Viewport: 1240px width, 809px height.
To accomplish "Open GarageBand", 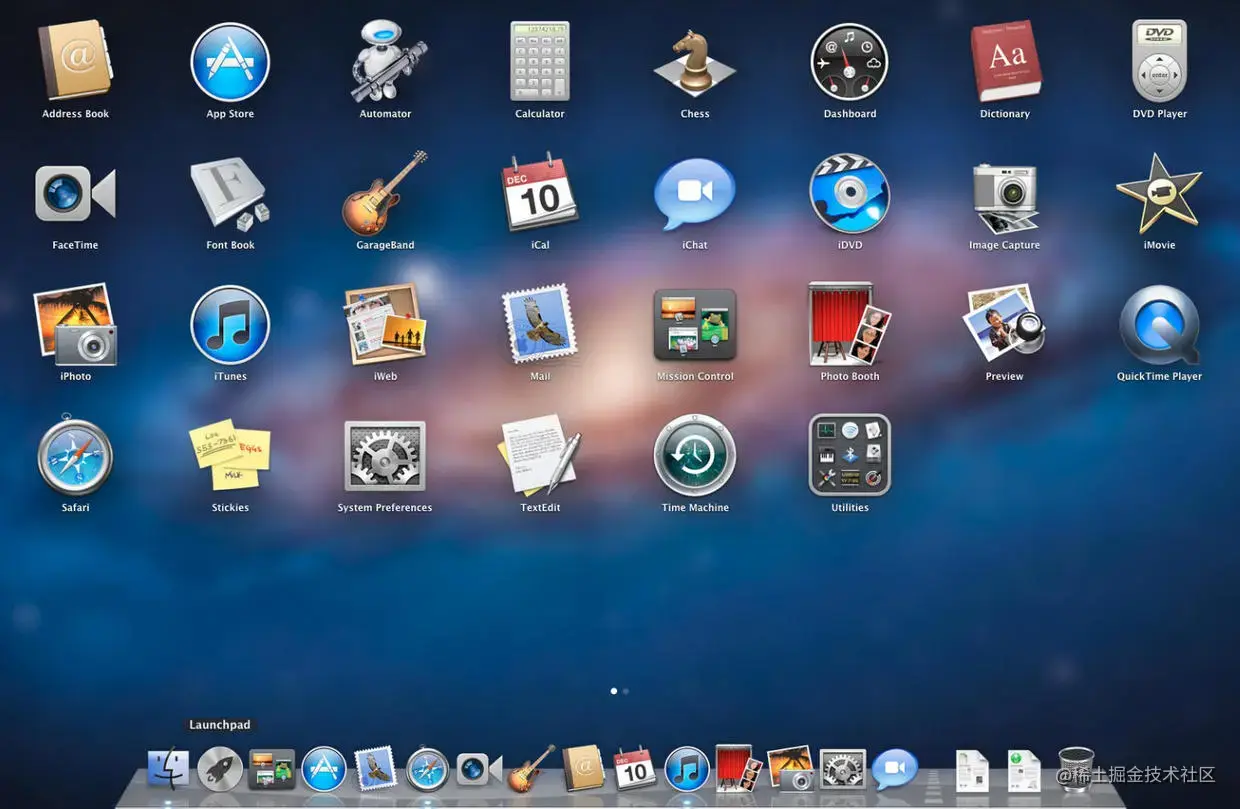I will [385, 194].
